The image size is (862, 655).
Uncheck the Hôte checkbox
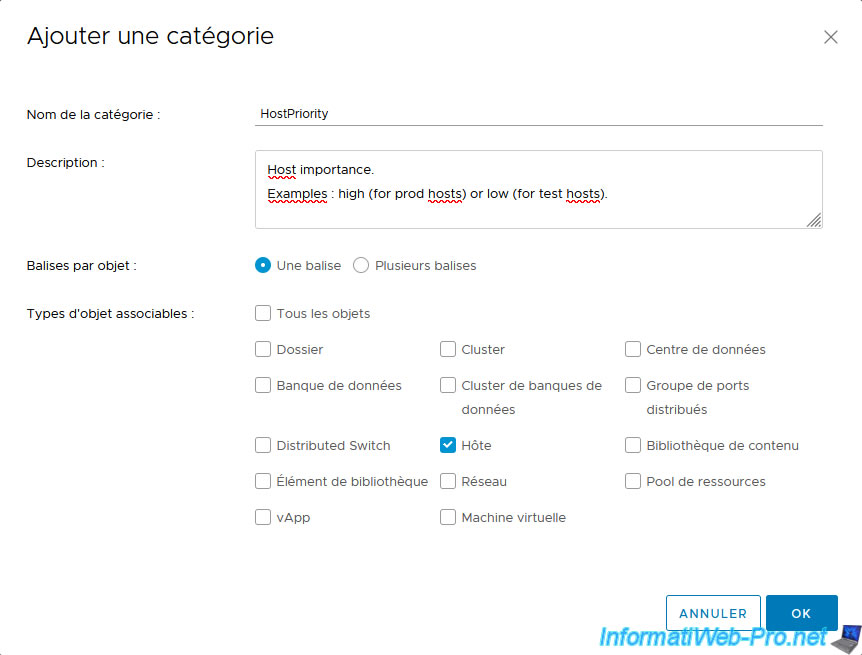(448, 446)
